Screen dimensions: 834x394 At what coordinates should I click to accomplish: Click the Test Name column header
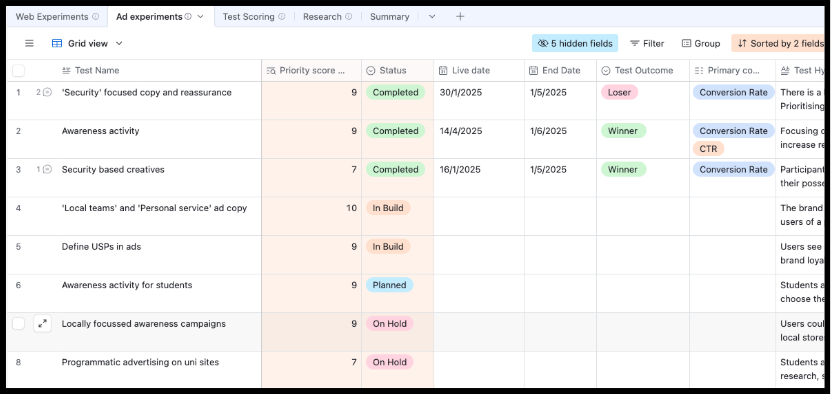click(x=160, y=70)
